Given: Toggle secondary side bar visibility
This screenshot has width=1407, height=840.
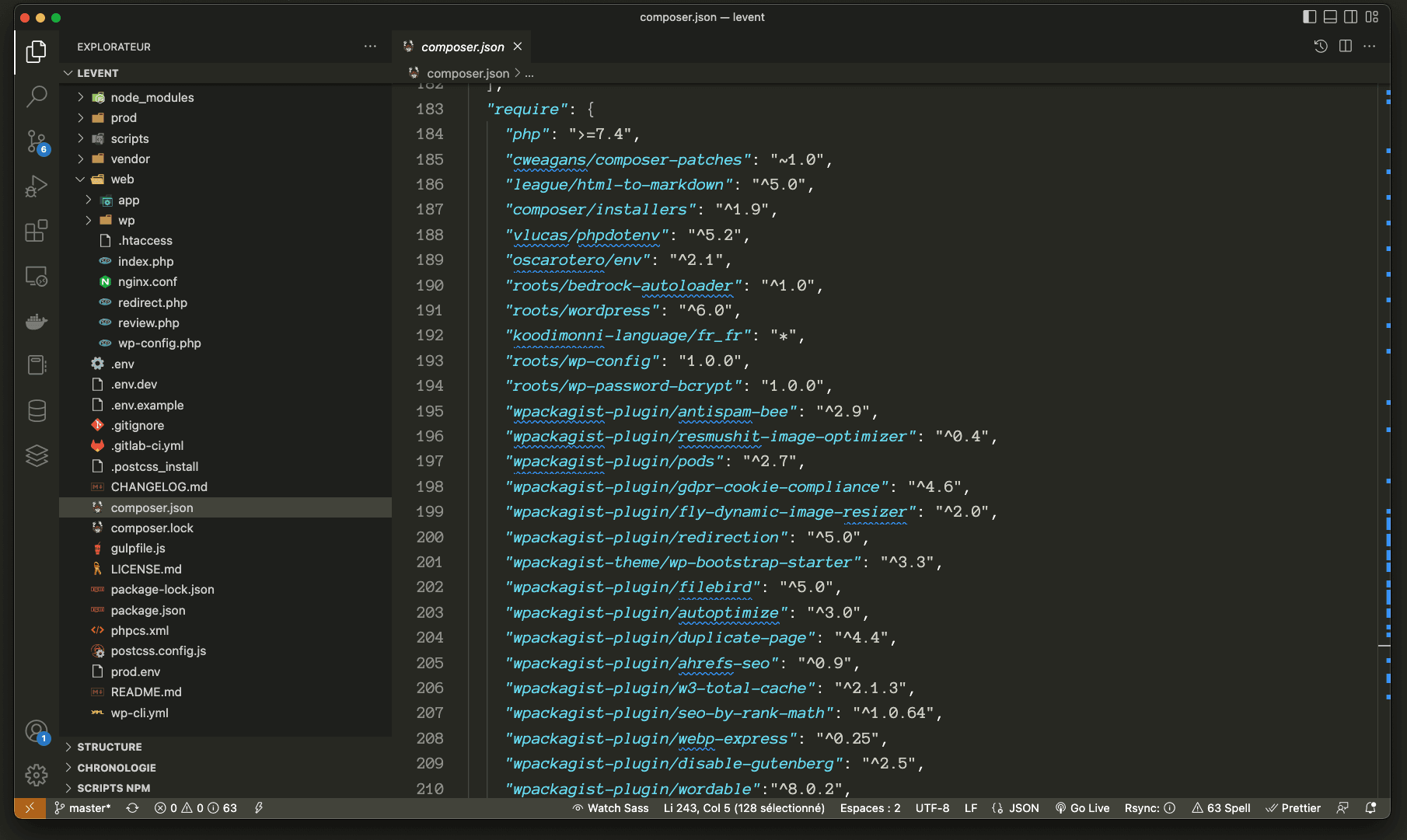Looking at the screenshot, I should [1351, 16].
